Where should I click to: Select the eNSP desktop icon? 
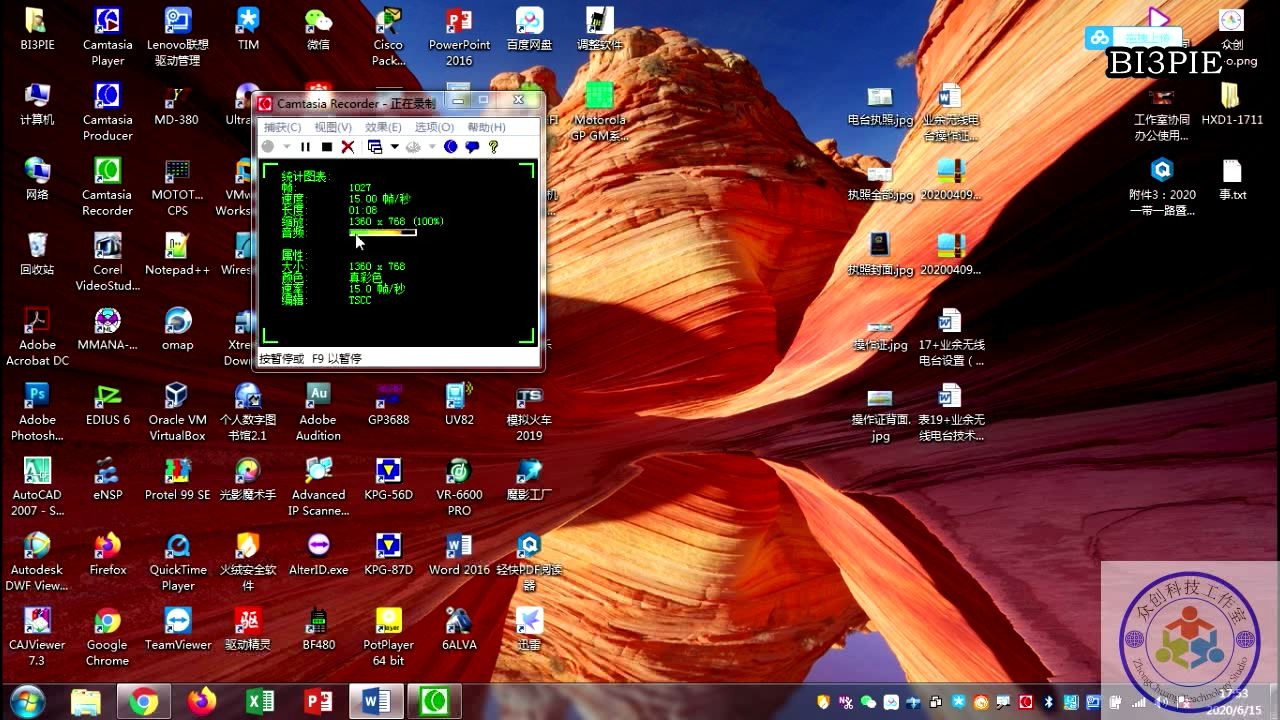pyautogui.click(x=108, y=479)
